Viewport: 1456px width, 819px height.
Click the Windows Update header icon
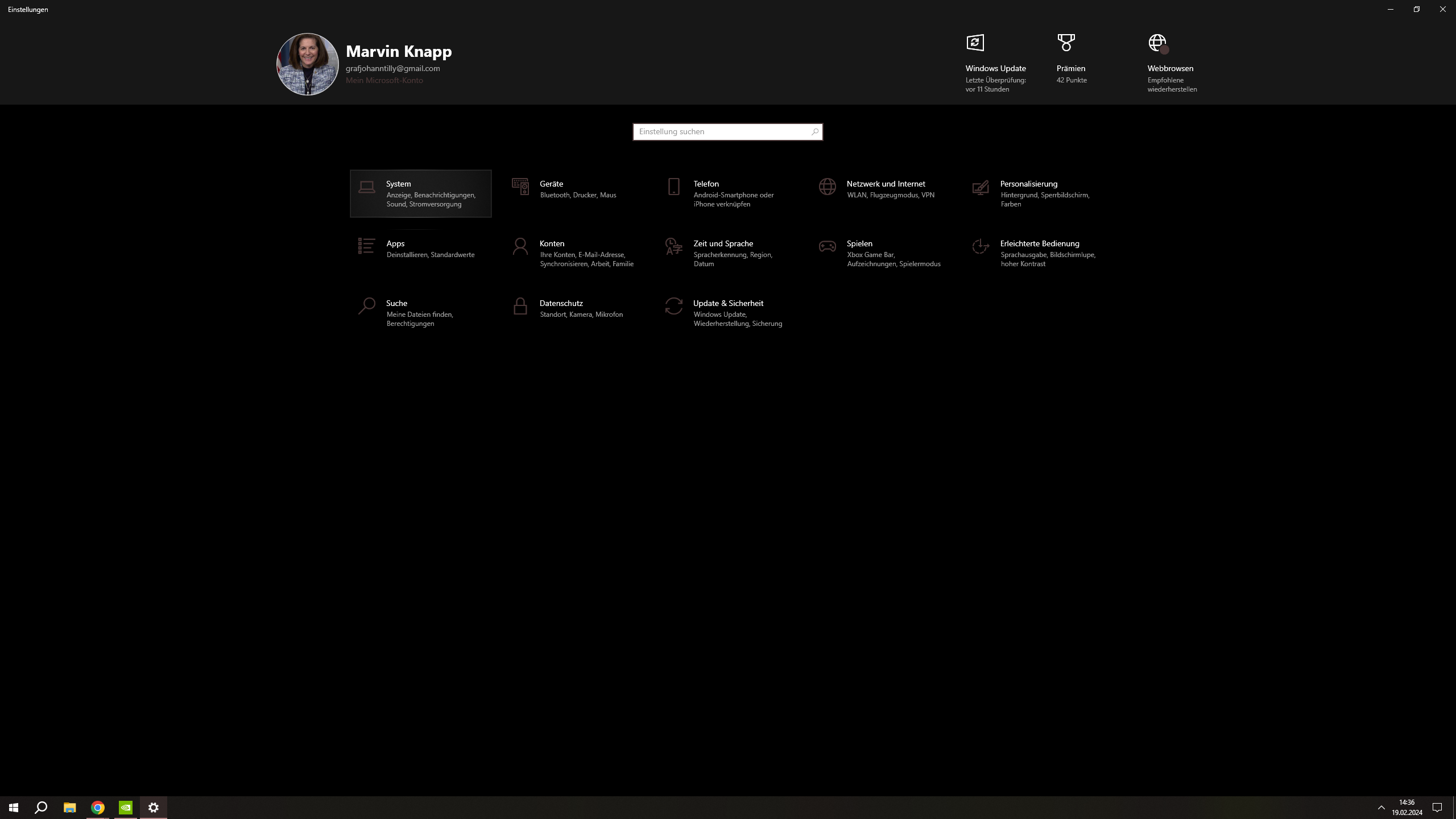(975, 43)
